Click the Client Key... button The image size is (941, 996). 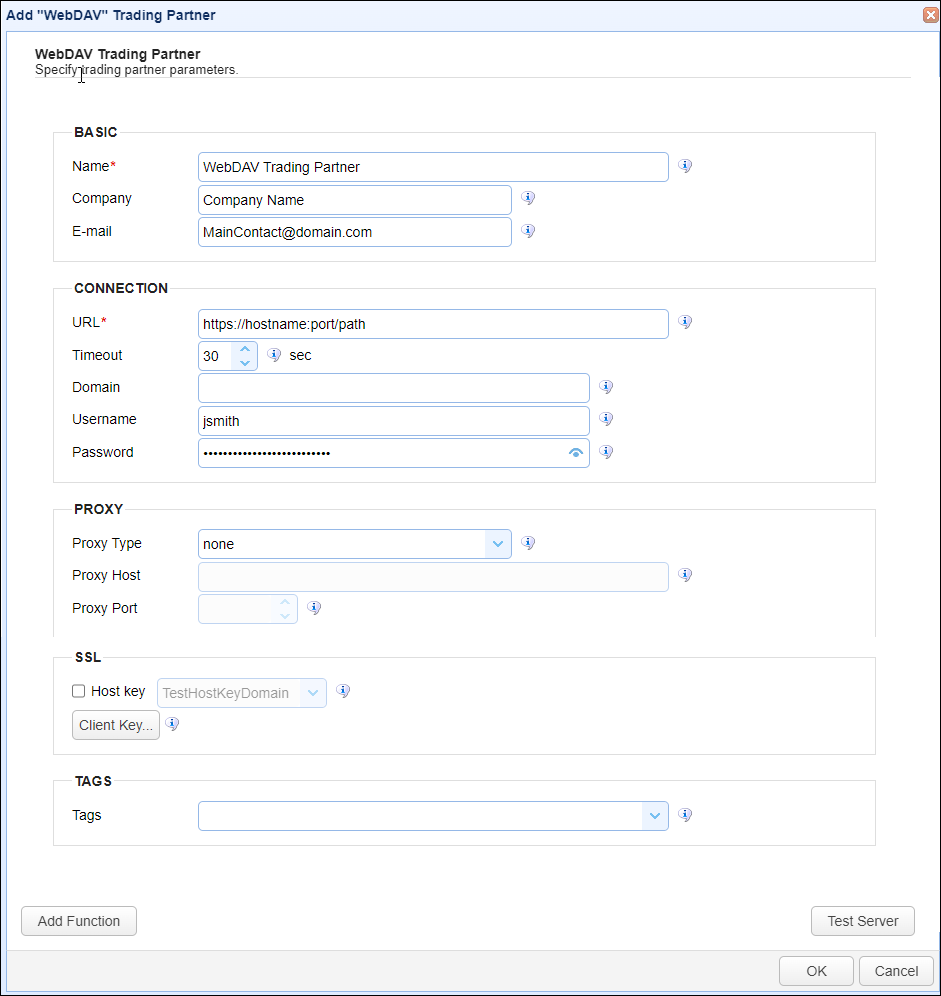tap(116, 725)
